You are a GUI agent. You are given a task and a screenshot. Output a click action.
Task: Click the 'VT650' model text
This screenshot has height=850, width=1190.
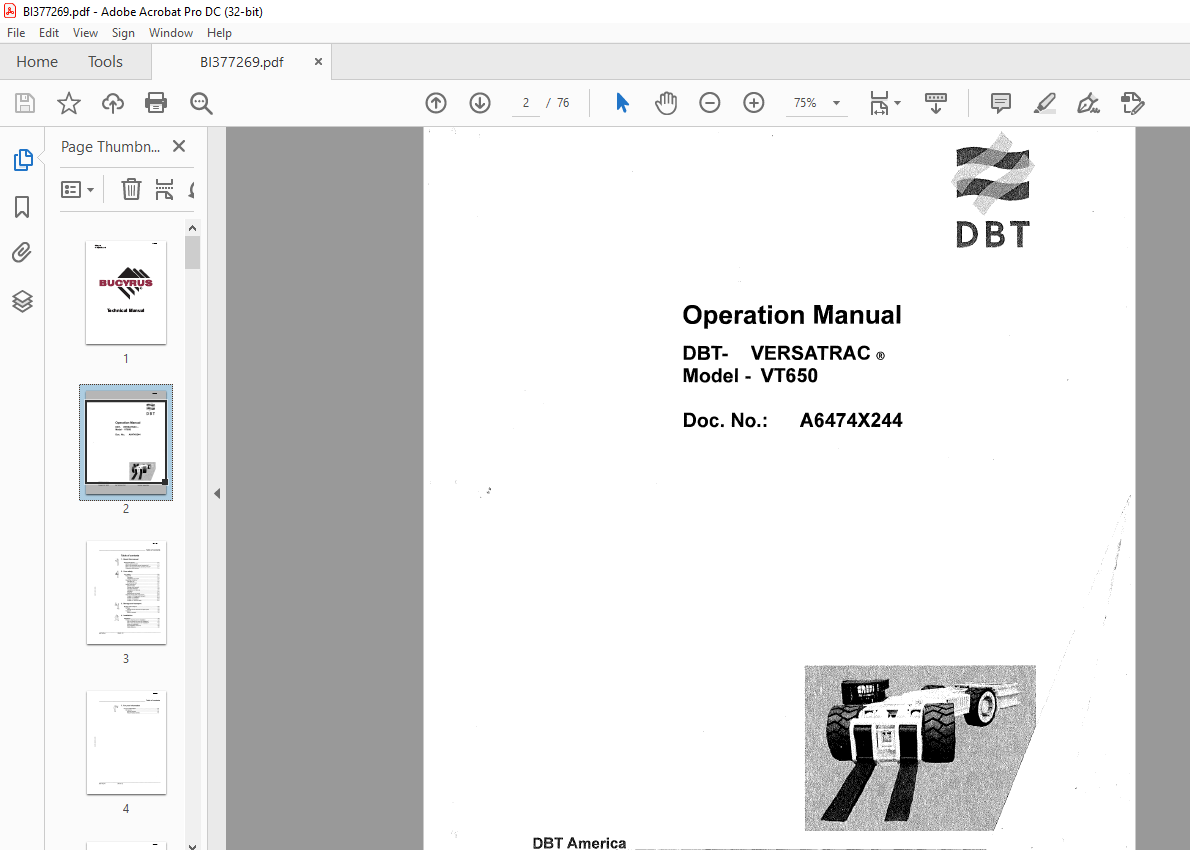(x=789, y=376)
